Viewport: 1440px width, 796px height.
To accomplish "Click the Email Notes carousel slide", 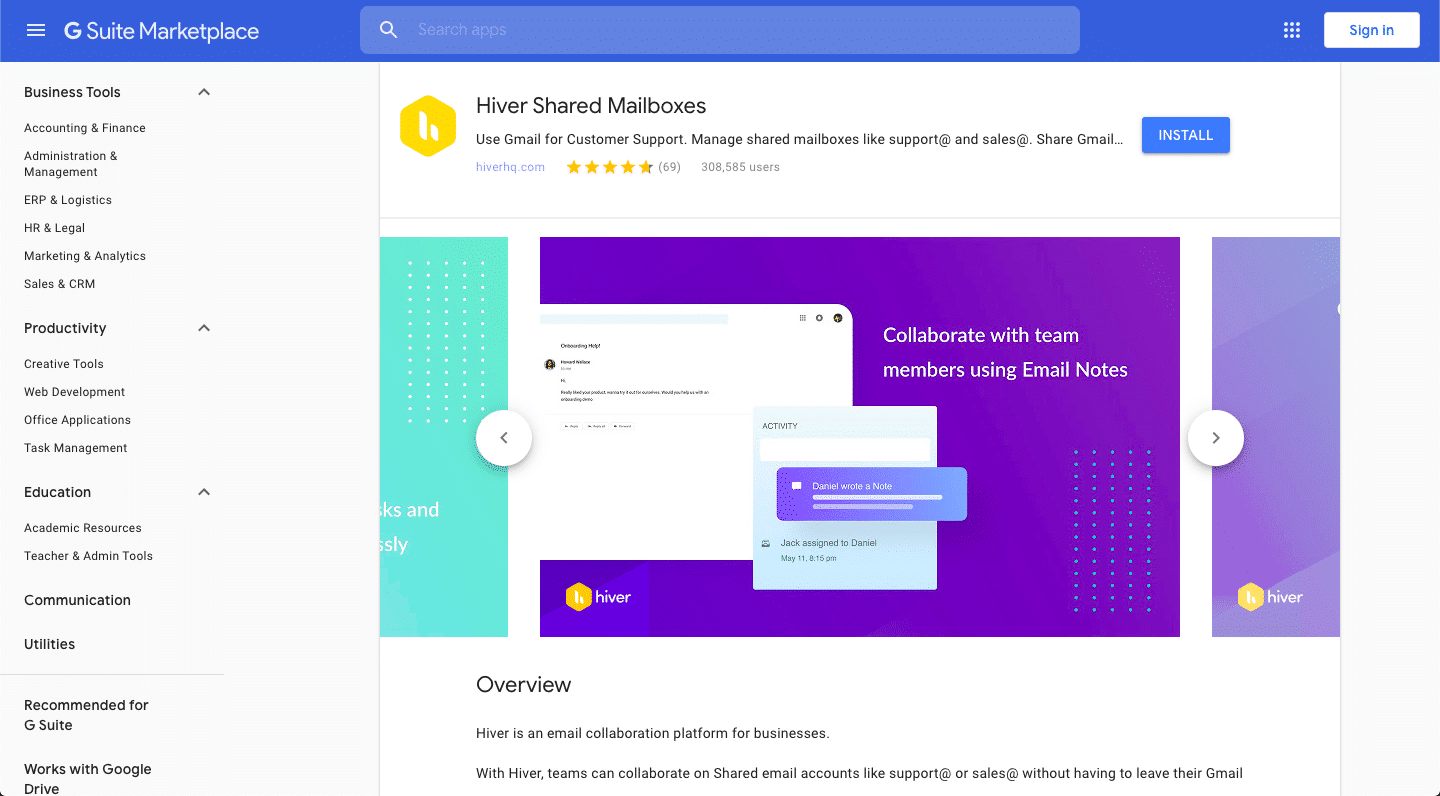I will point(860,437).
